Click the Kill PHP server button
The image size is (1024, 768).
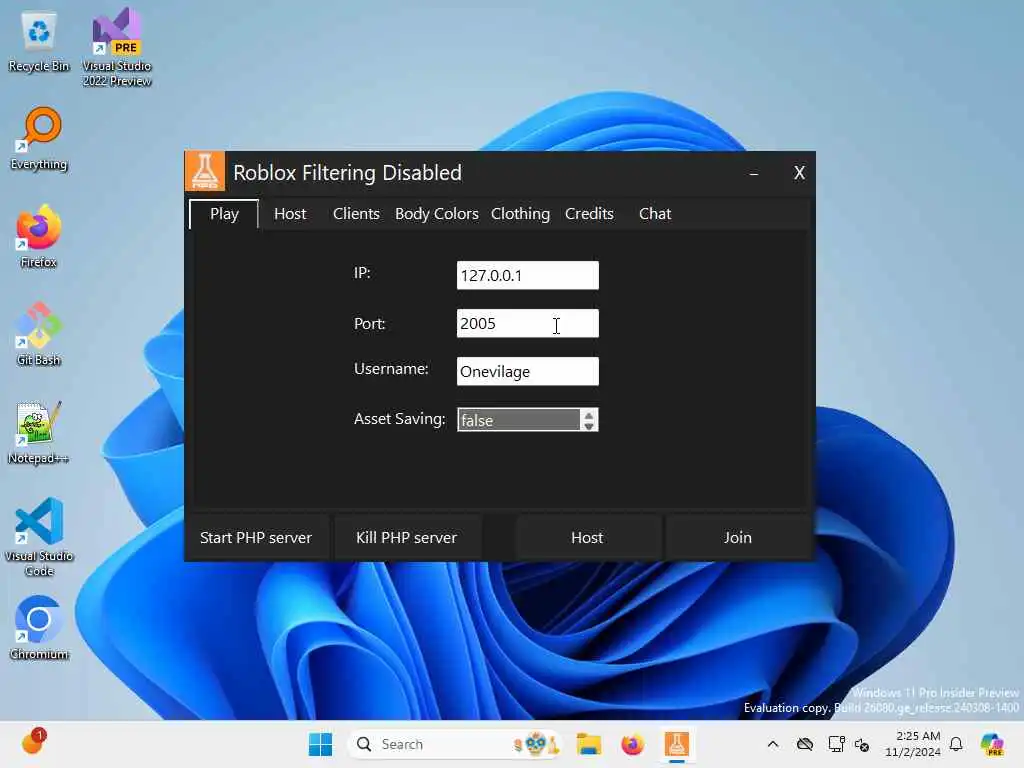406,537
